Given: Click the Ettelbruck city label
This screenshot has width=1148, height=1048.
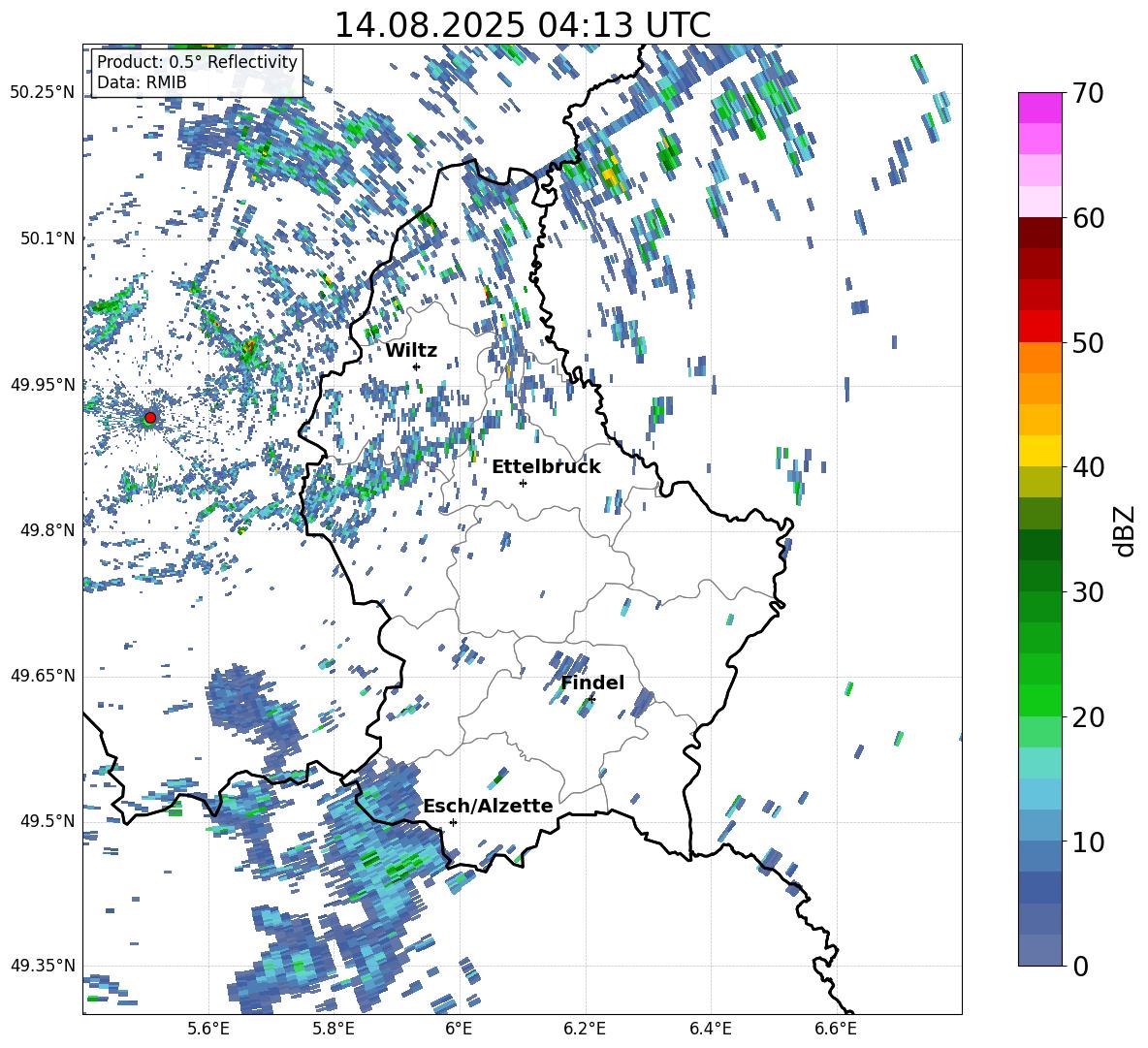Looking at the screenshot, I should (546, 467).
